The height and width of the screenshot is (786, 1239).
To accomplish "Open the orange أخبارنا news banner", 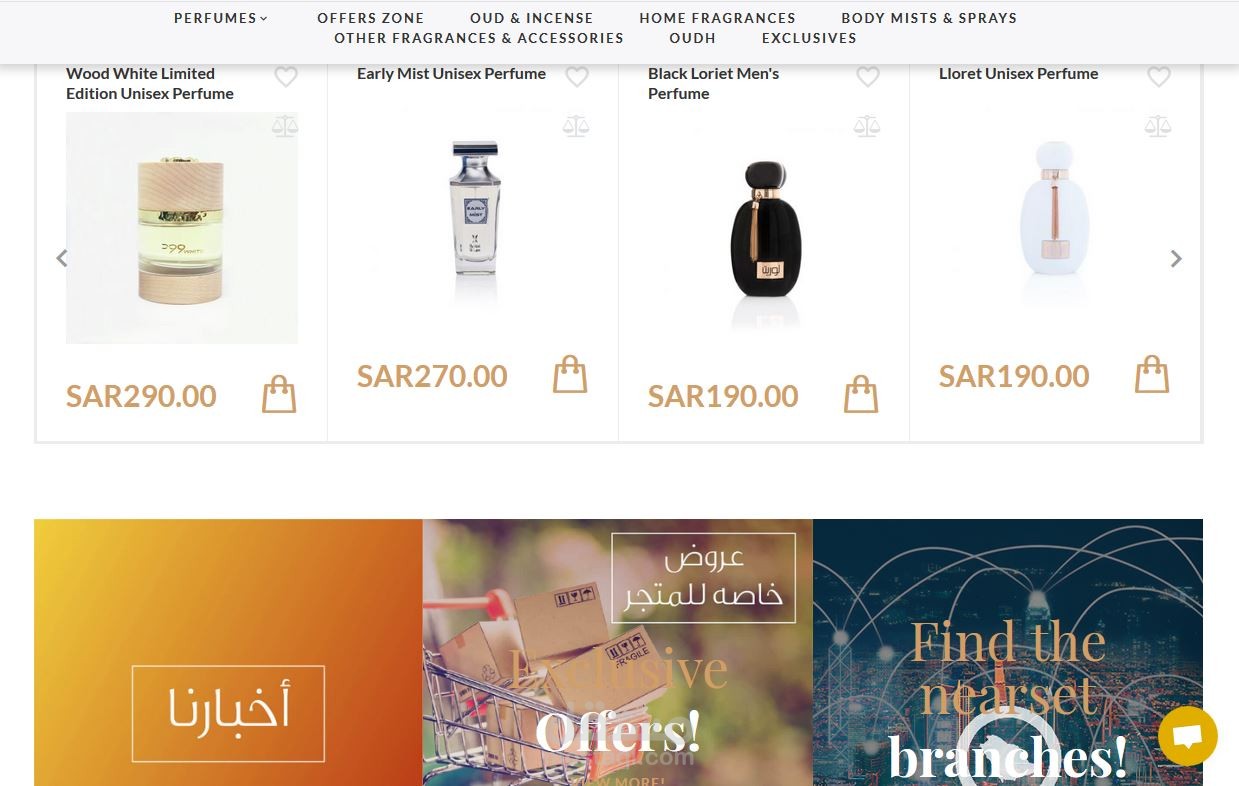I will pyautogui.click(x=228, y=652).
